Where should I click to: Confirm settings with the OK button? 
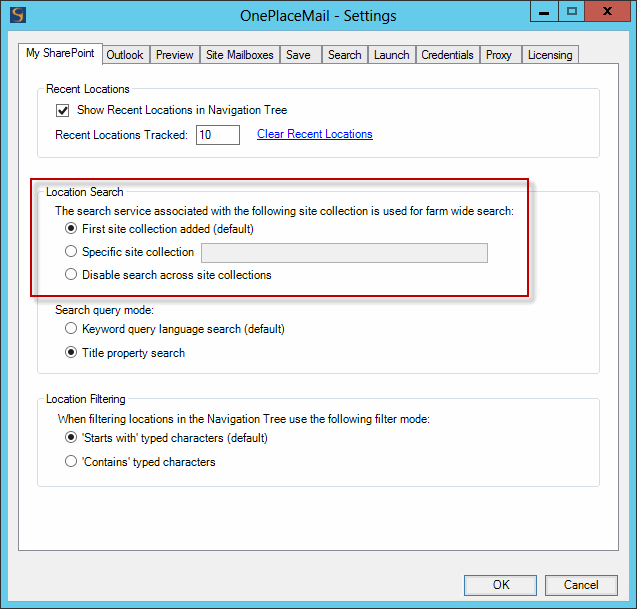[x=500, y=585]
